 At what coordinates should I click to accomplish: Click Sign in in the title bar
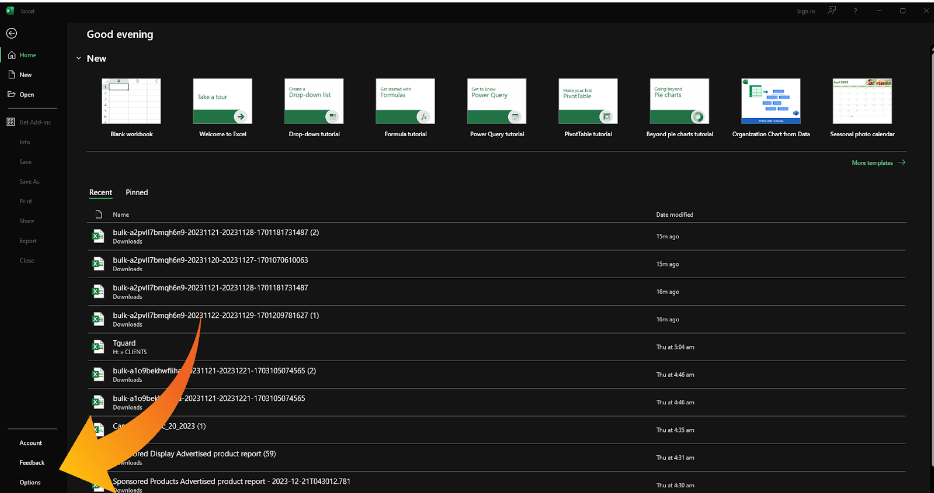(x=805, y=11)
